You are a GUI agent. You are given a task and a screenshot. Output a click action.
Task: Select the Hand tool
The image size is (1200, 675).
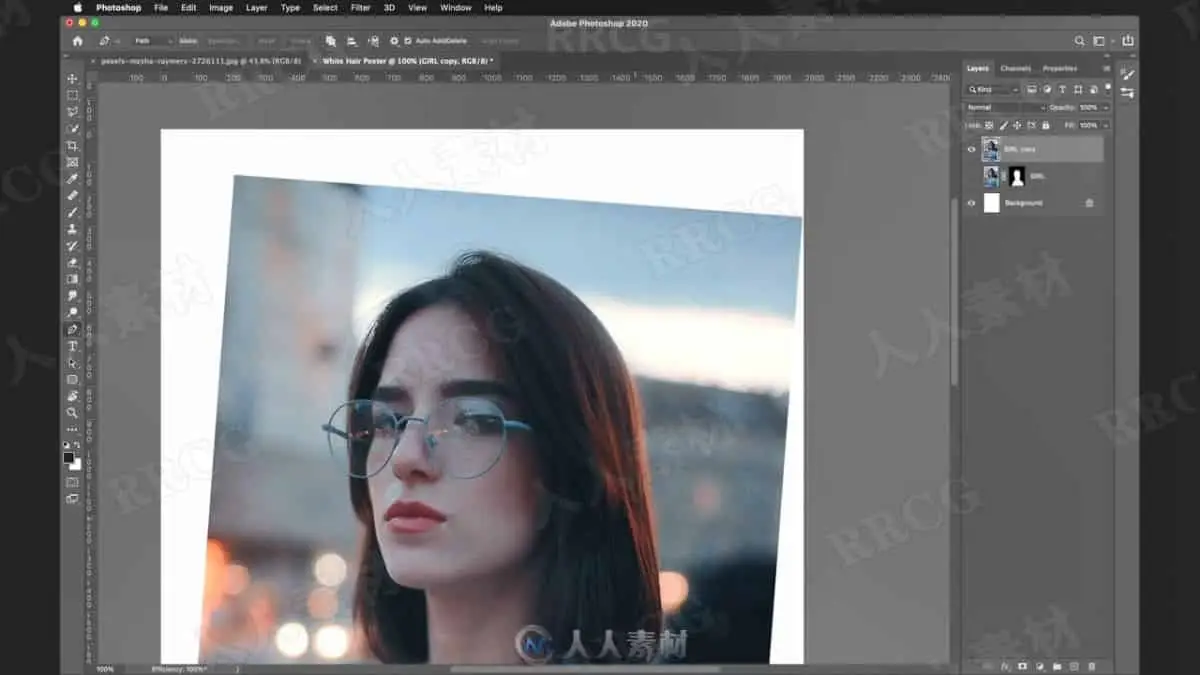72,396
